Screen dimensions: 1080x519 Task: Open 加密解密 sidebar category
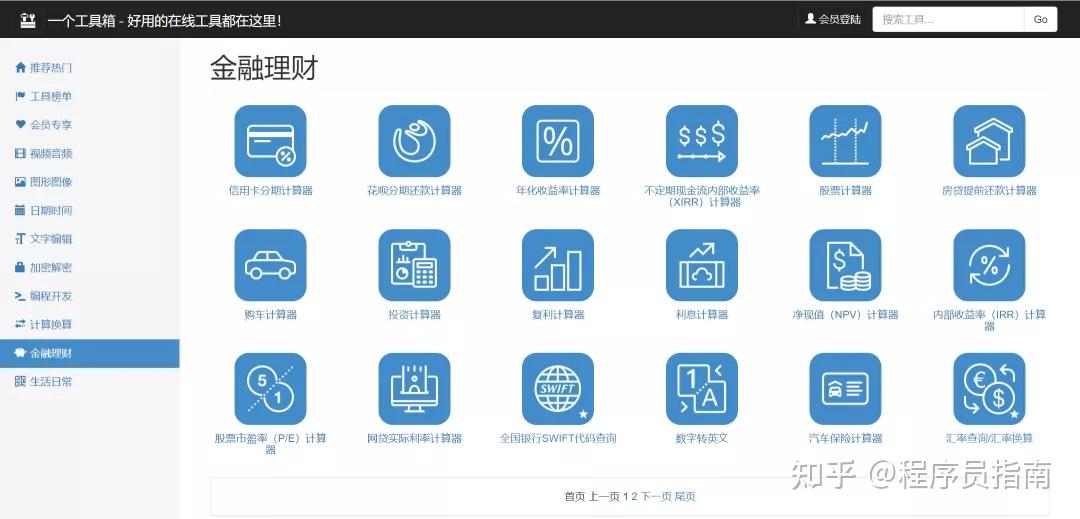pyautogui.click(x=50, y=268)
